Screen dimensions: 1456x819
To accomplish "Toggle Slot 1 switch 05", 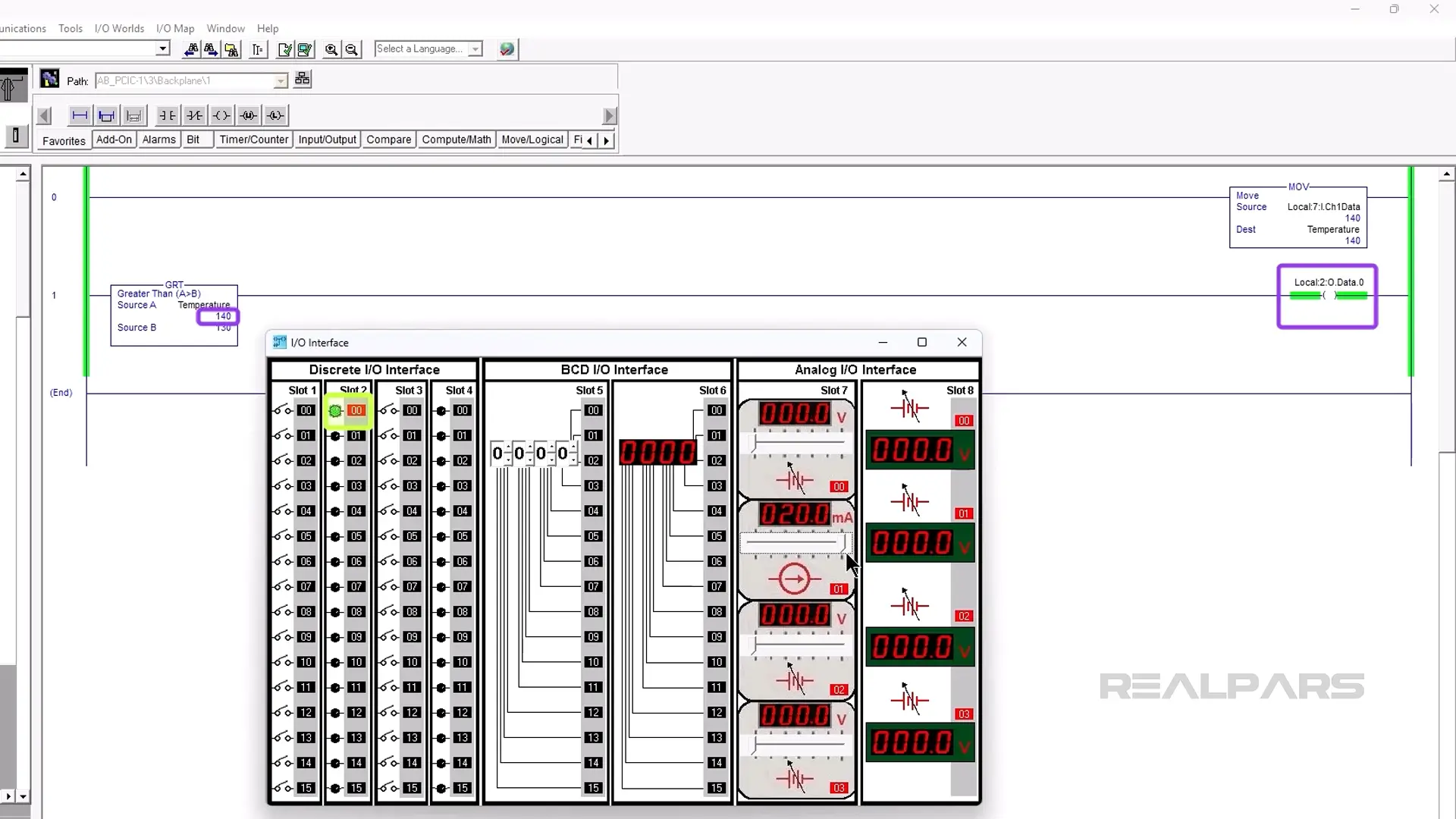I will [x=283, y=536].
